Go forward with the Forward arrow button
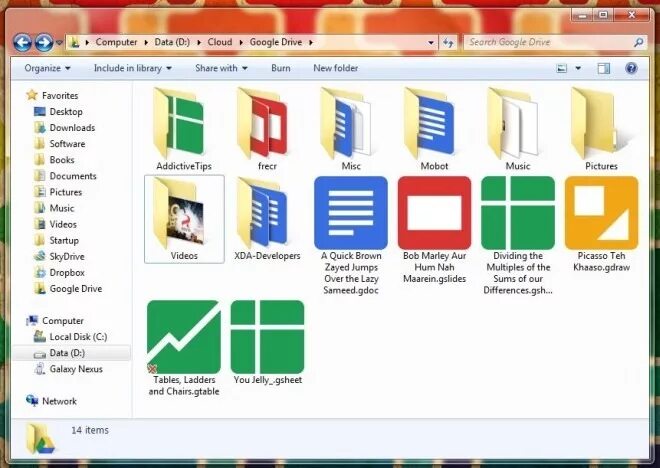This screenshot has height=468, width=660. [x=43, y=42]
